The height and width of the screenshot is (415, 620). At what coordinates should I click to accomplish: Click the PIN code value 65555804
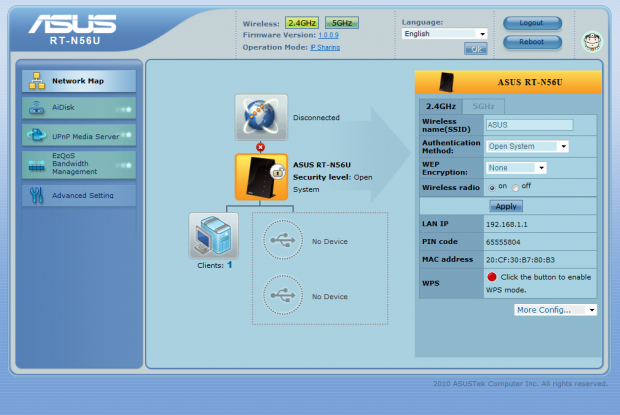click(x=503, y=242)
